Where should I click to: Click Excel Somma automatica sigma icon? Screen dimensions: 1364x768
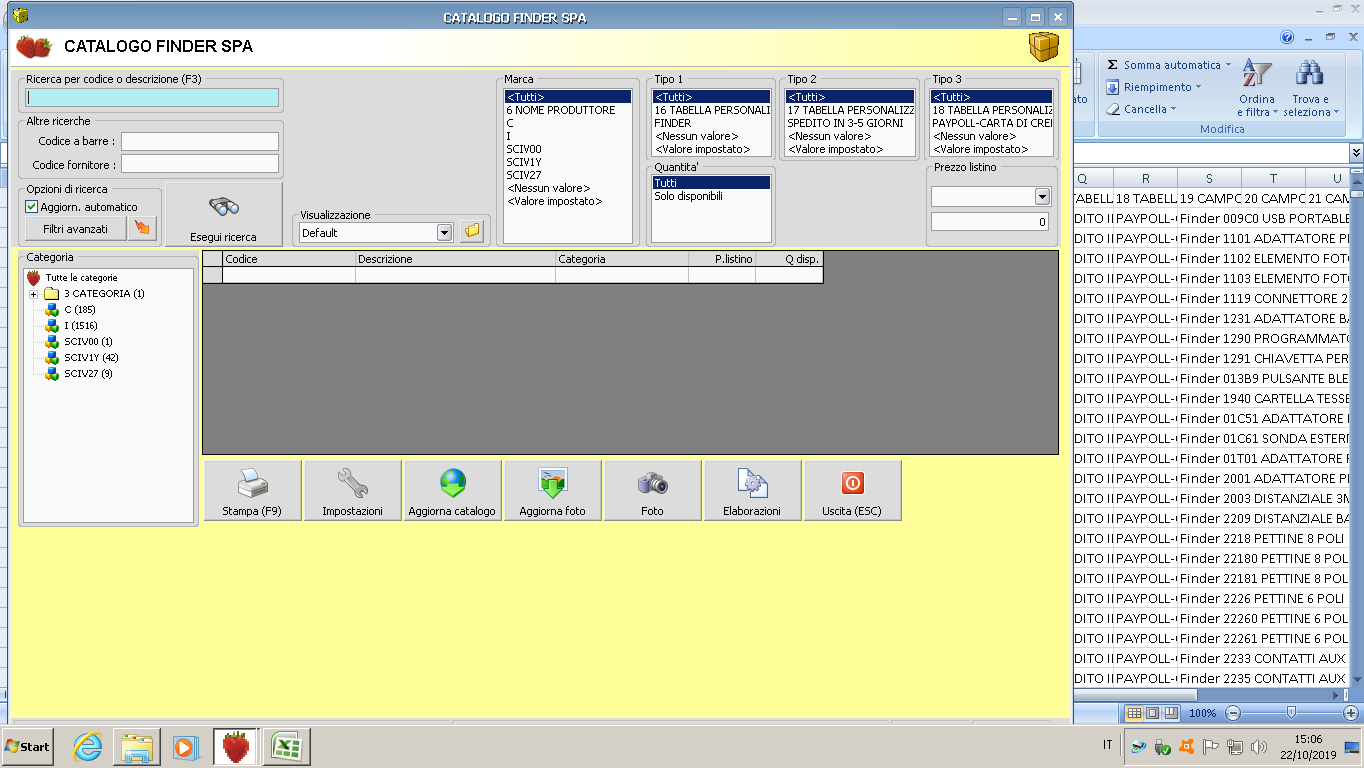click(x=1112, y=65)
